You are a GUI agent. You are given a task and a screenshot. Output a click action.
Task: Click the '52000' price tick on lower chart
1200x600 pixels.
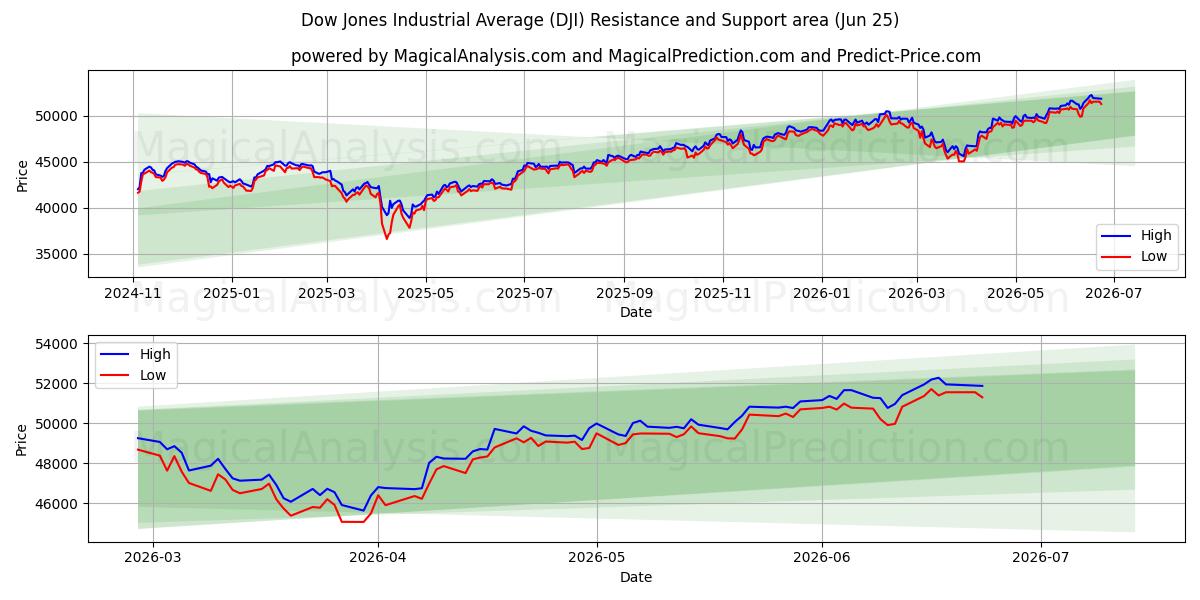point(59,384)
